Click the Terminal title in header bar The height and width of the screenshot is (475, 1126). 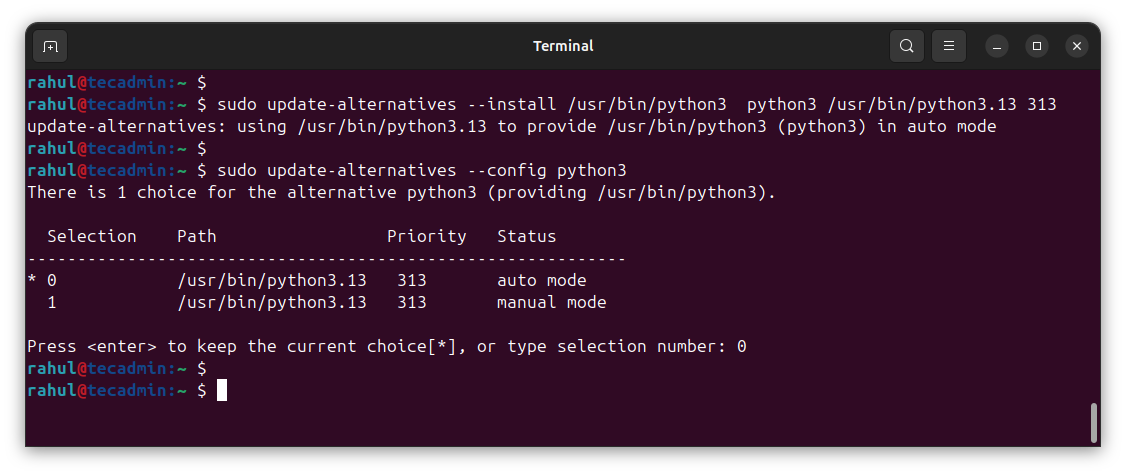563,46
